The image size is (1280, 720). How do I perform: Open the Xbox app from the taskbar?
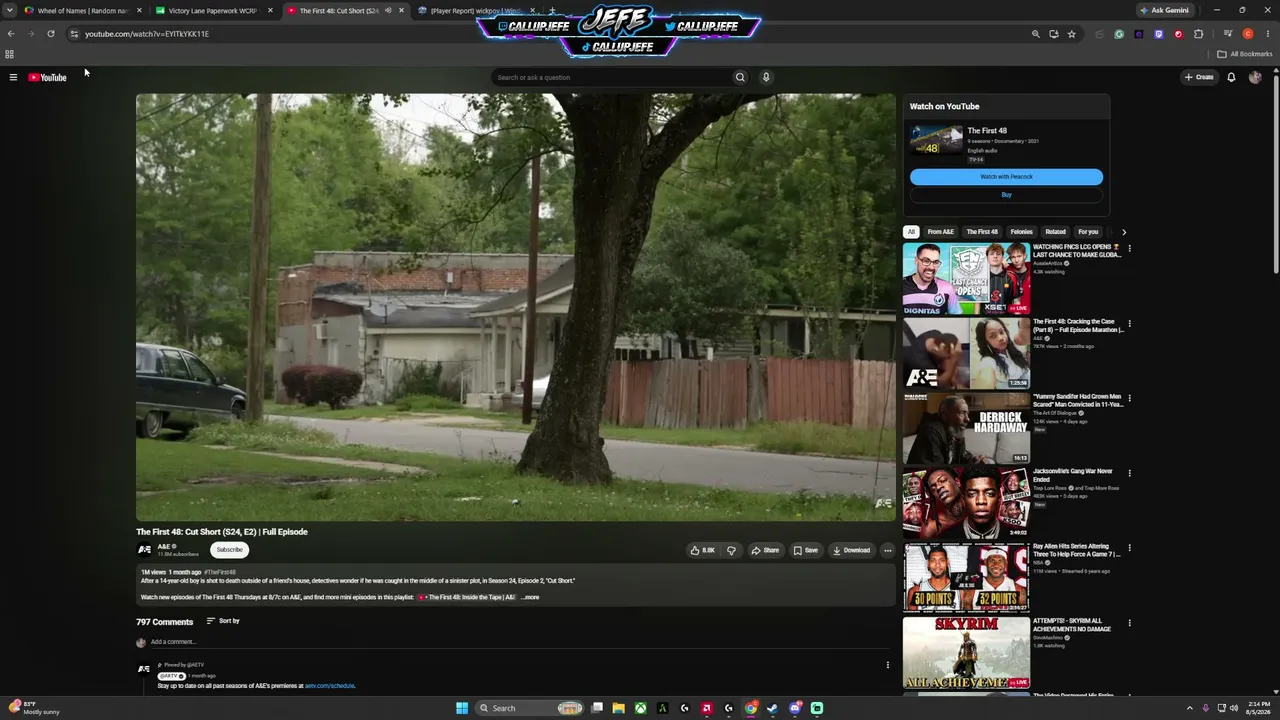click(640, 708)
